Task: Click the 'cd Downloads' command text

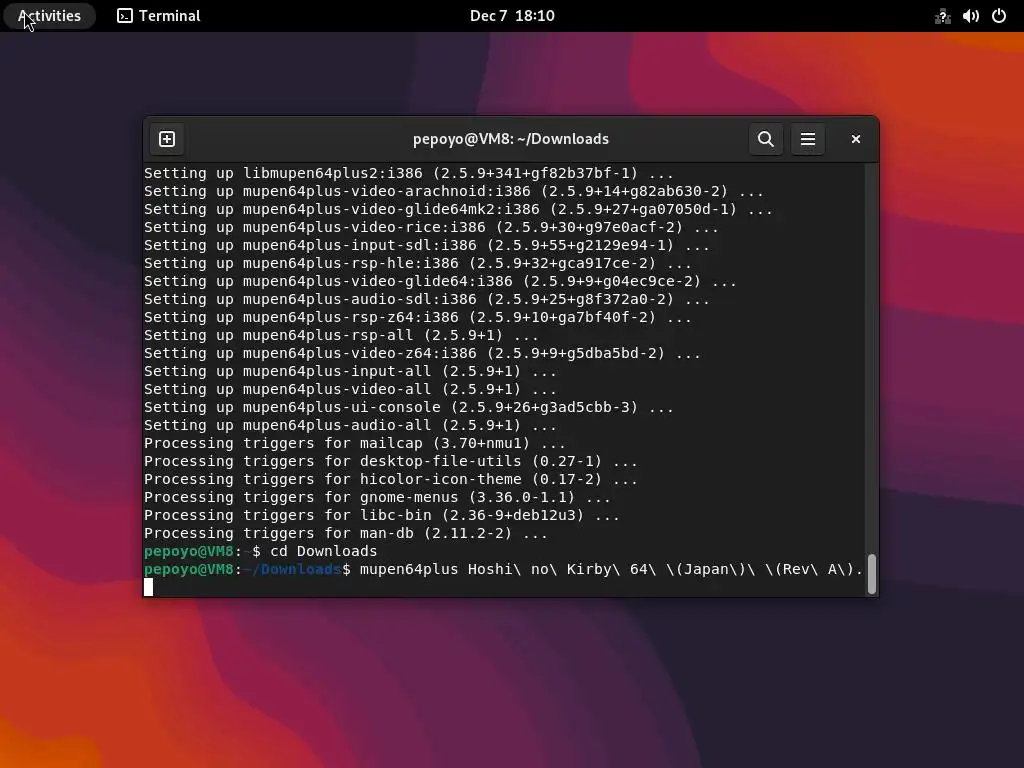Action: pos(324,551)
